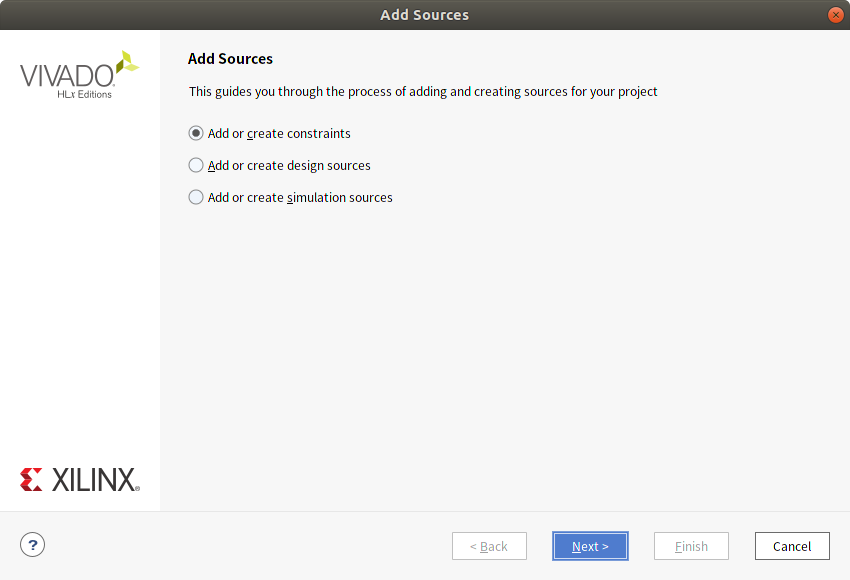The width and height of the screenshot is (850, 580).
Task: Click the 'Add or create simulation sources' label
Action: coord(300,198)
